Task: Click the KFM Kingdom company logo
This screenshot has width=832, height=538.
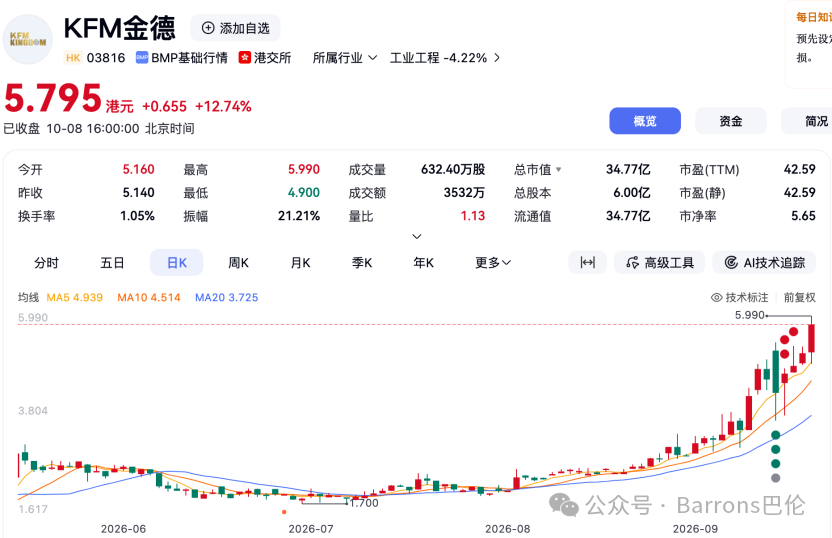Action: point(28,39)
